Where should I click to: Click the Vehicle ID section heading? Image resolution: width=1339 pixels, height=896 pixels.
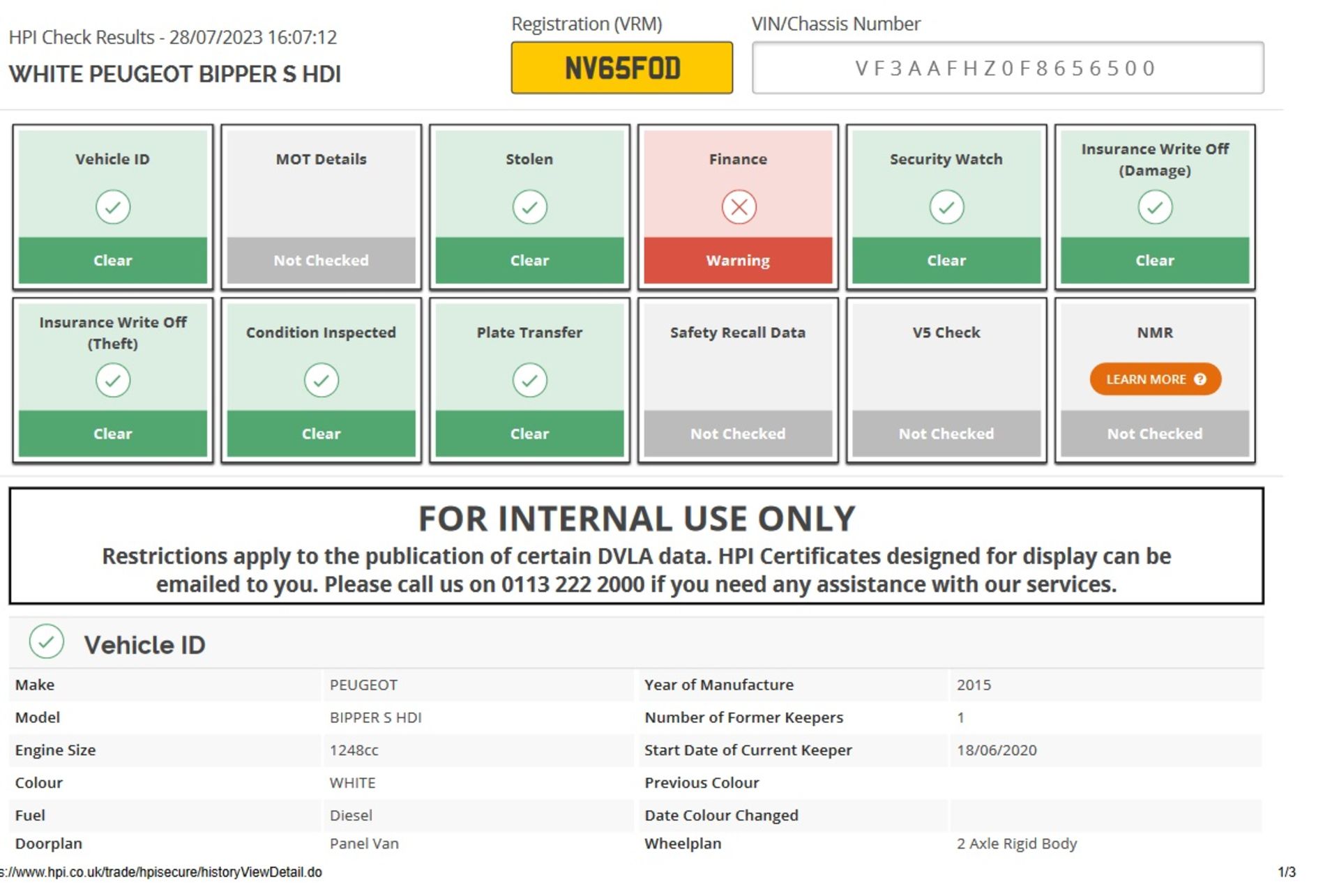(x=144, y=645)
